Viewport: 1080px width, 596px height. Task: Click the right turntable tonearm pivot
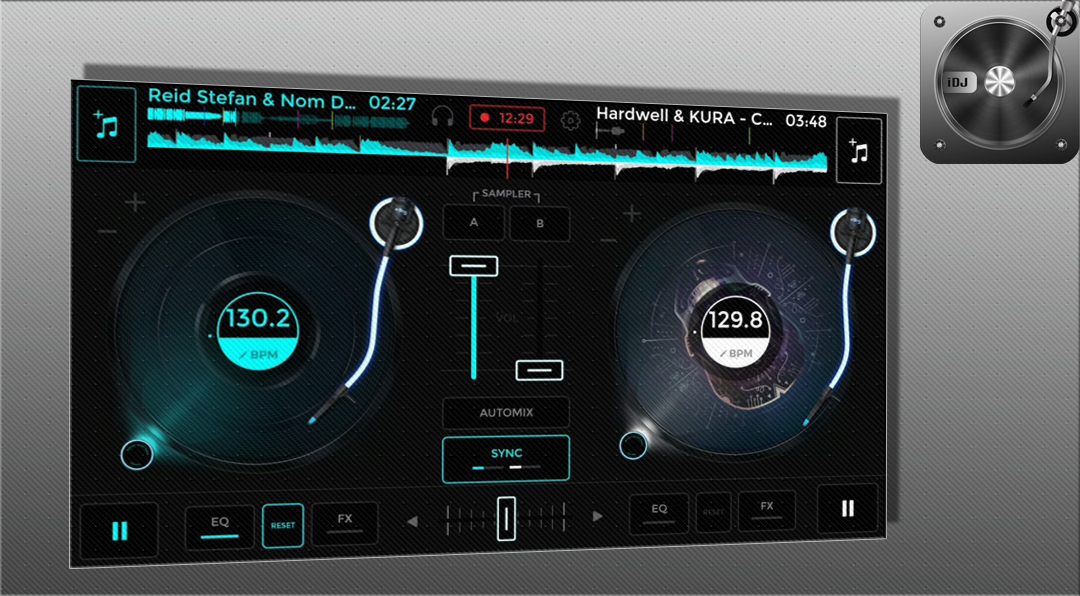pos(853,231)
